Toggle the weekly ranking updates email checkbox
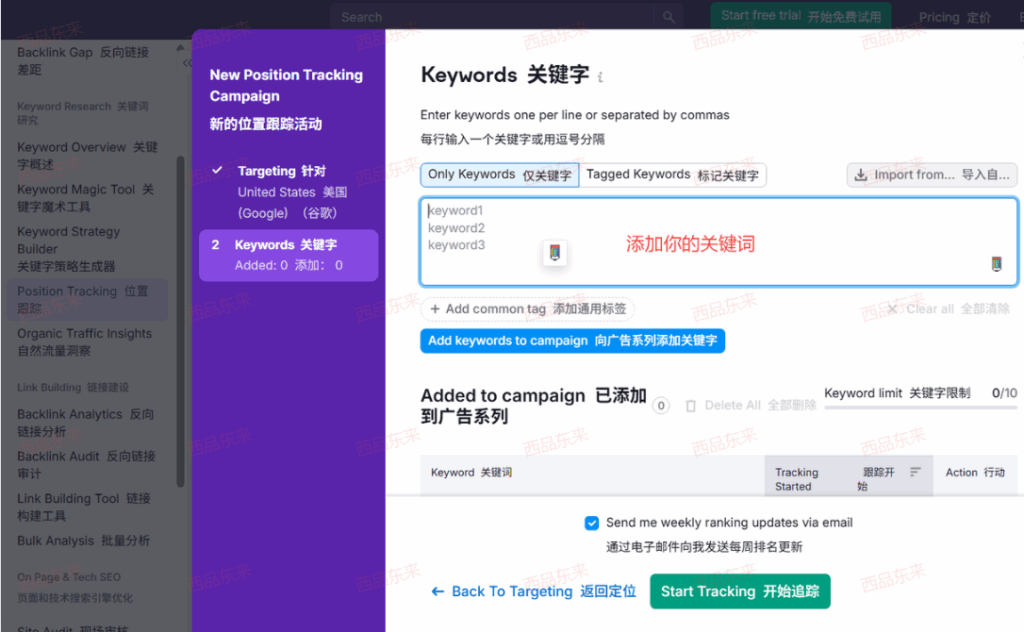The height and width of the screenshot is (632, 1024). [x=592, y=523]
